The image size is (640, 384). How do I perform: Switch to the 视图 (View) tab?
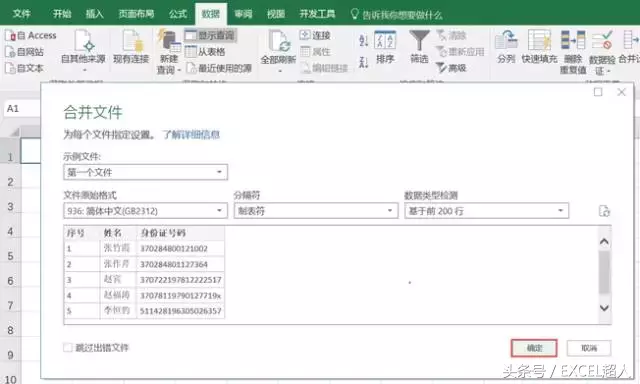pyautogui.click(x=276, y=14)
